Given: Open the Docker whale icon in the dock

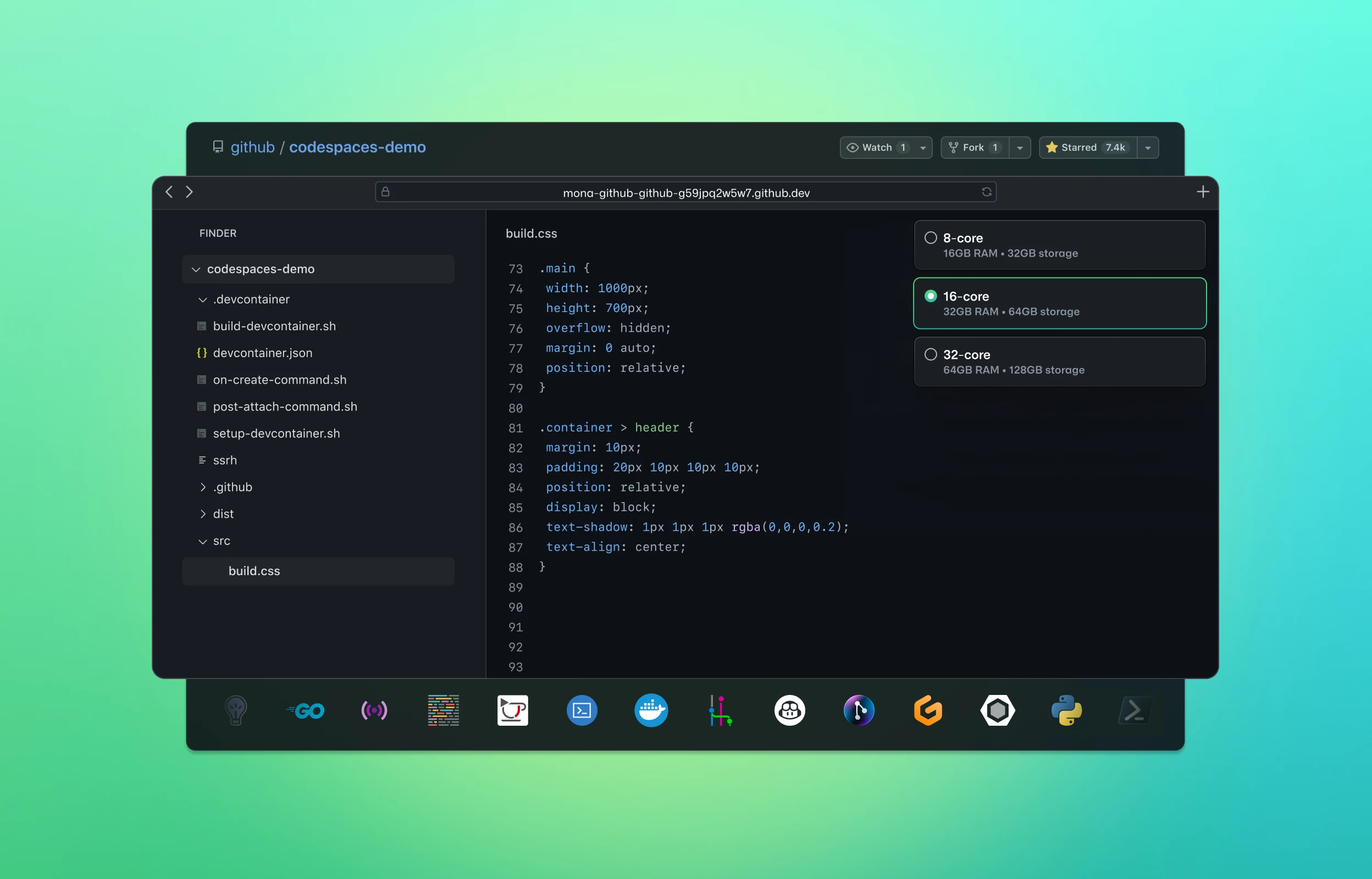Looking at the screenshot, I should 651,711.
